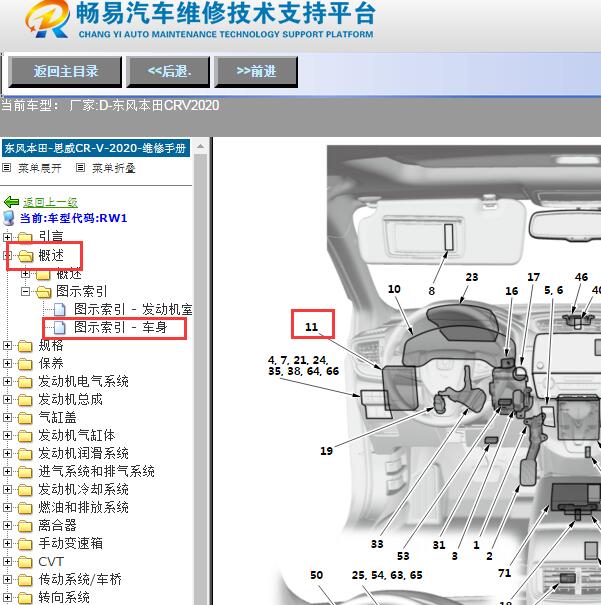Click the computer icon beside 当前:车型代码:RW1
Screen dimensions: 601x605
coord(8,218)
